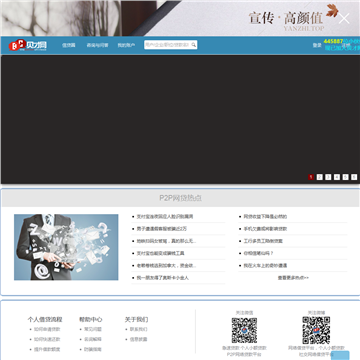Image resolution: width=360 pixels, height=360 pixels.
Task: Switch carousel to slide 2
Action: [x=320, y=177]
